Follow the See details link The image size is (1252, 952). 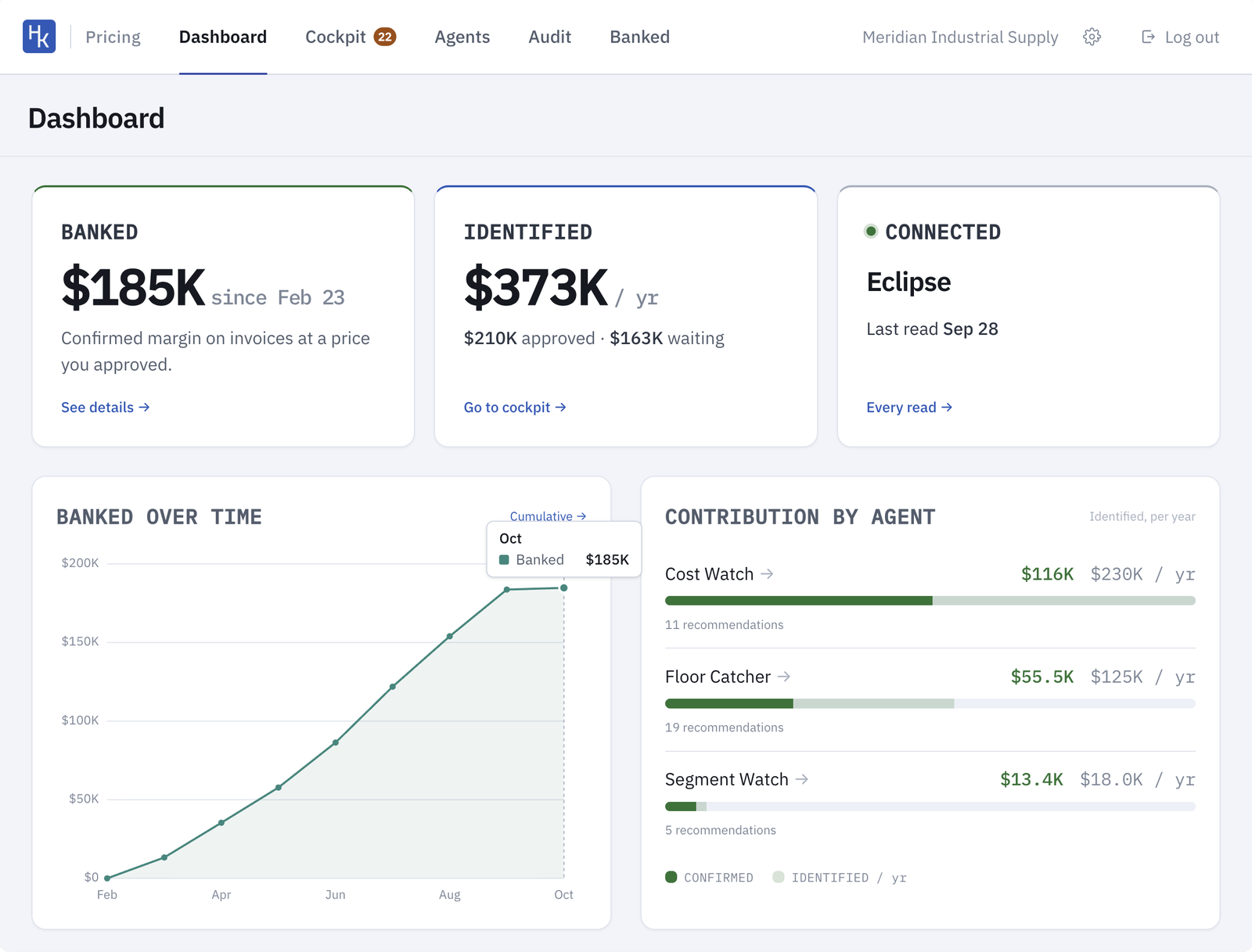click(x=106, y=407)
